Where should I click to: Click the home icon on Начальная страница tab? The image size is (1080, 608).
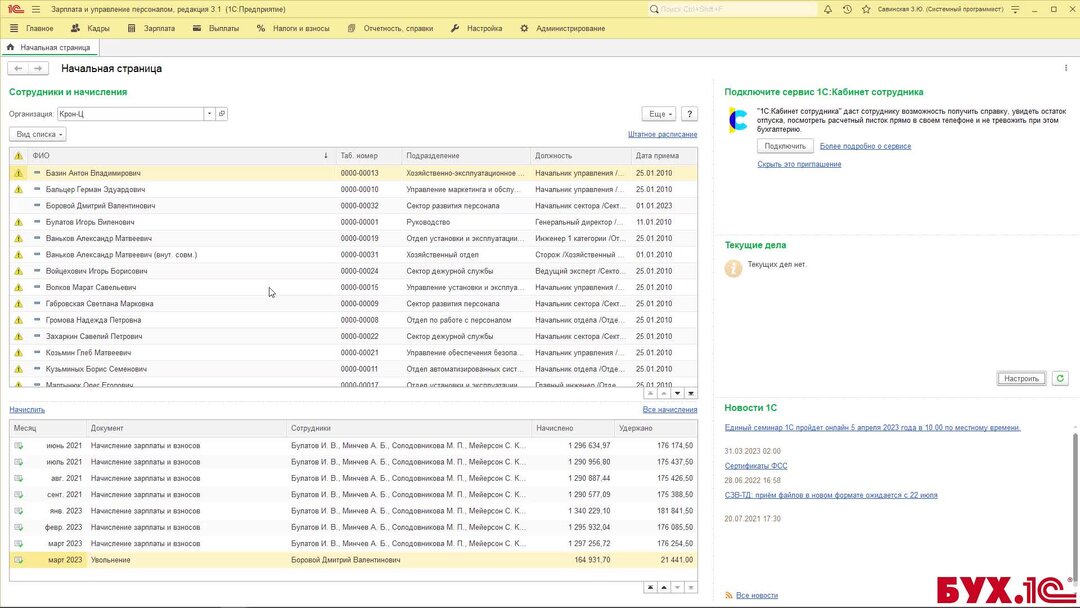click(x=11, y=47)
